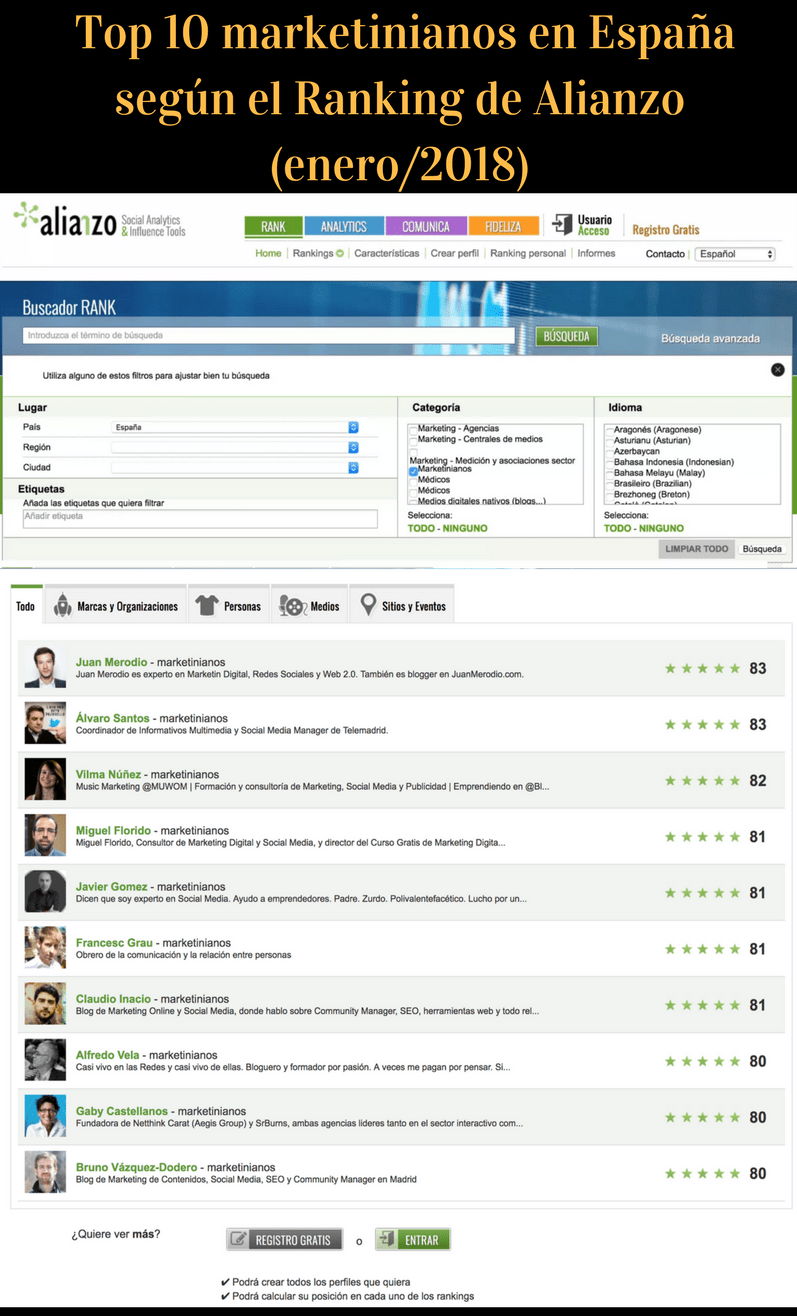Click Gaby Castellanos' profile photo
797x1316 pixels.
point(44,1116)
